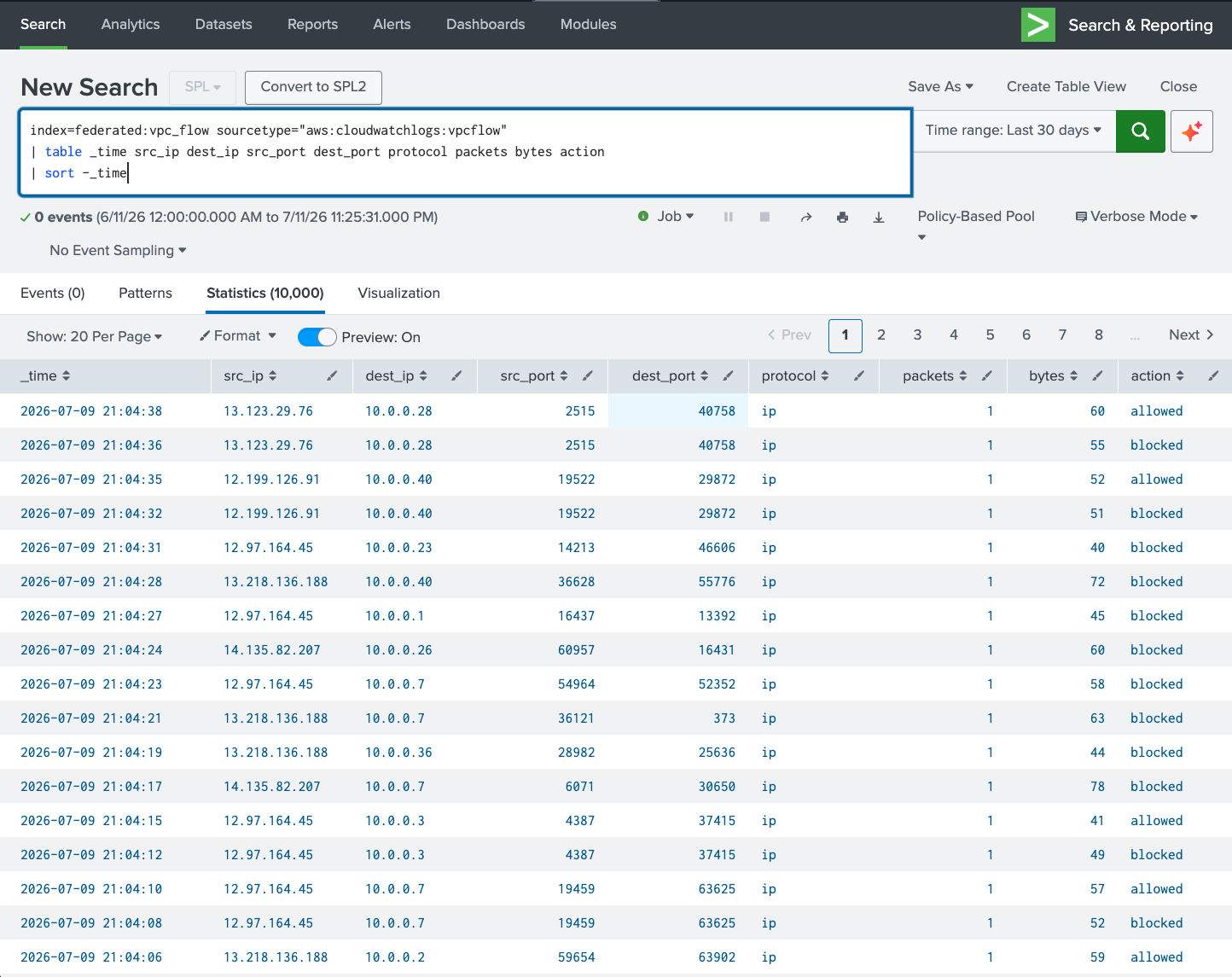
Task: Open the Analytics nav item
Action: coord(131,24)
